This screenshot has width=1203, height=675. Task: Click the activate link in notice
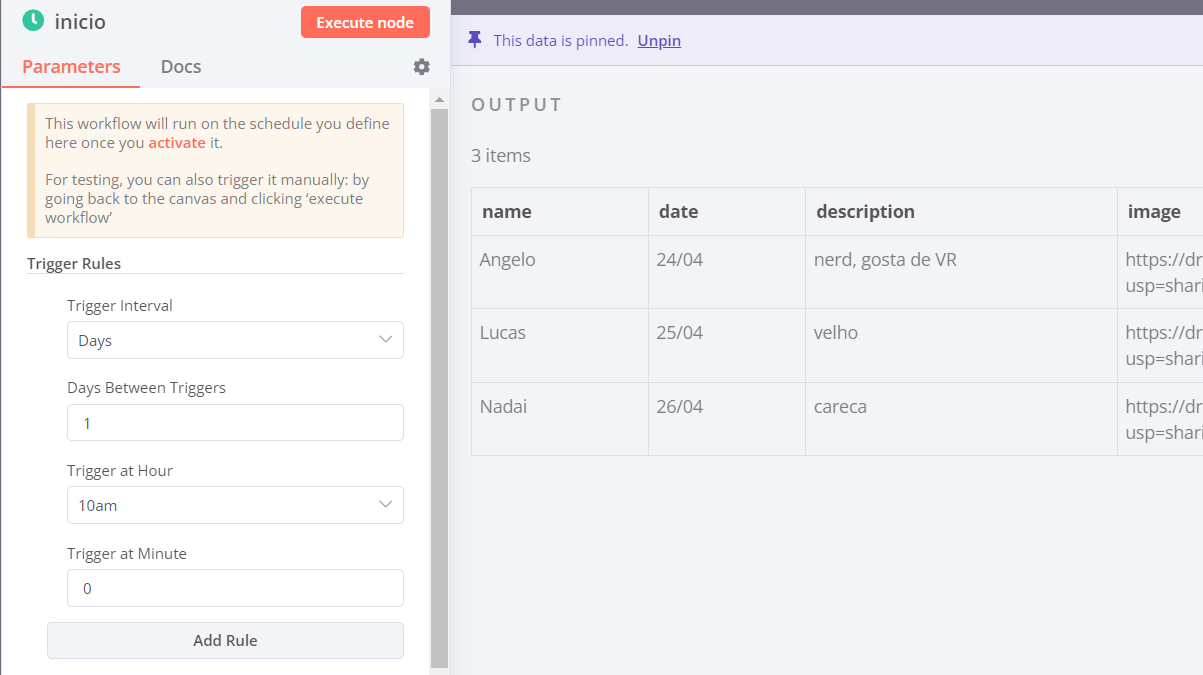[x=177, y=143]
